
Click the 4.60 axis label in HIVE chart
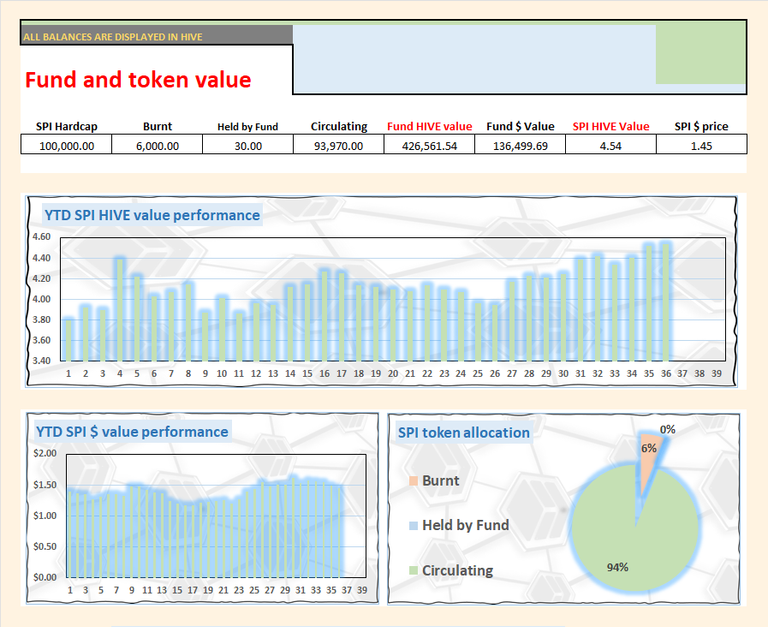41,237
